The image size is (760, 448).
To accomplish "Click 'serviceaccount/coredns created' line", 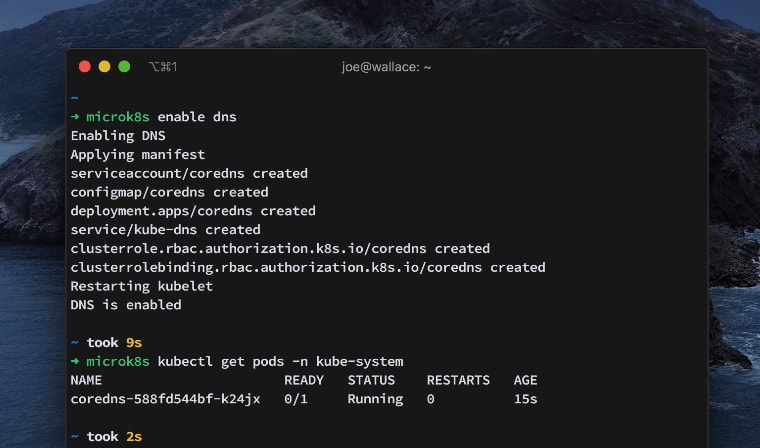I will (189, 174).
